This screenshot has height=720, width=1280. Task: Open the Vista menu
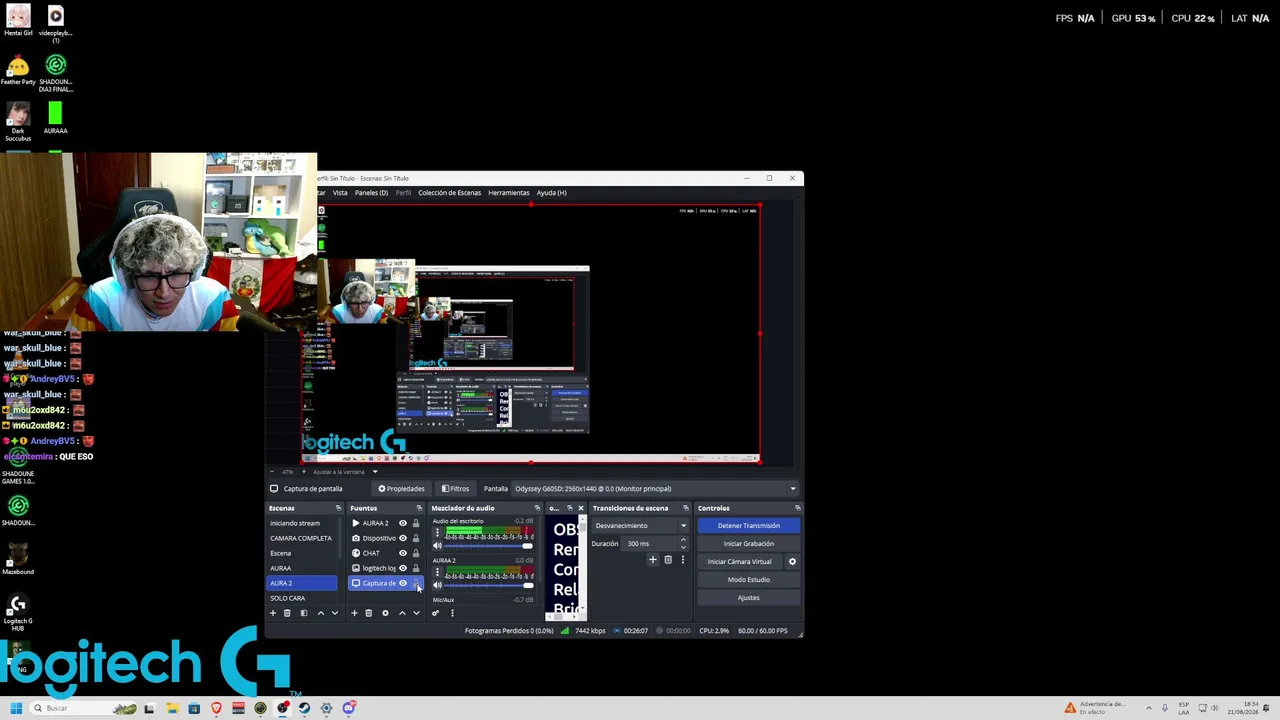pyautogui.click(x=340, y=193)
